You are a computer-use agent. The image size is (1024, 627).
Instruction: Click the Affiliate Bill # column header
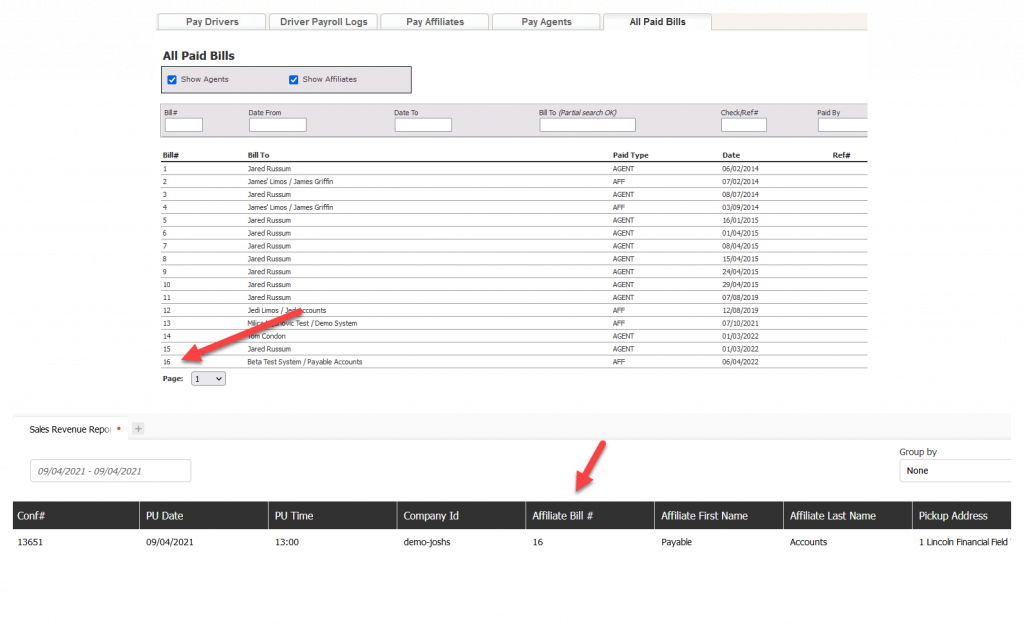[566, 516]
